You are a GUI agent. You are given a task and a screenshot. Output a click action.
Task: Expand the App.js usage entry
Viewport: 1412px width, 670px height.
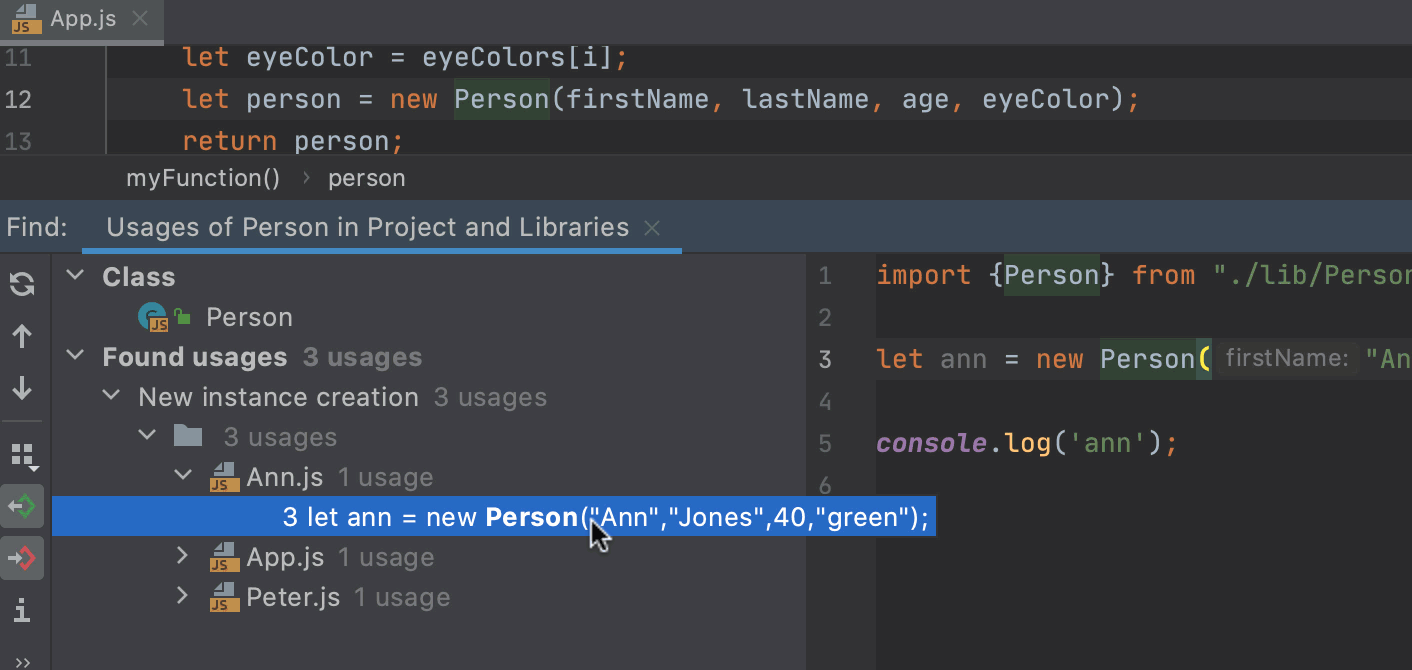(x=182, y=557)
